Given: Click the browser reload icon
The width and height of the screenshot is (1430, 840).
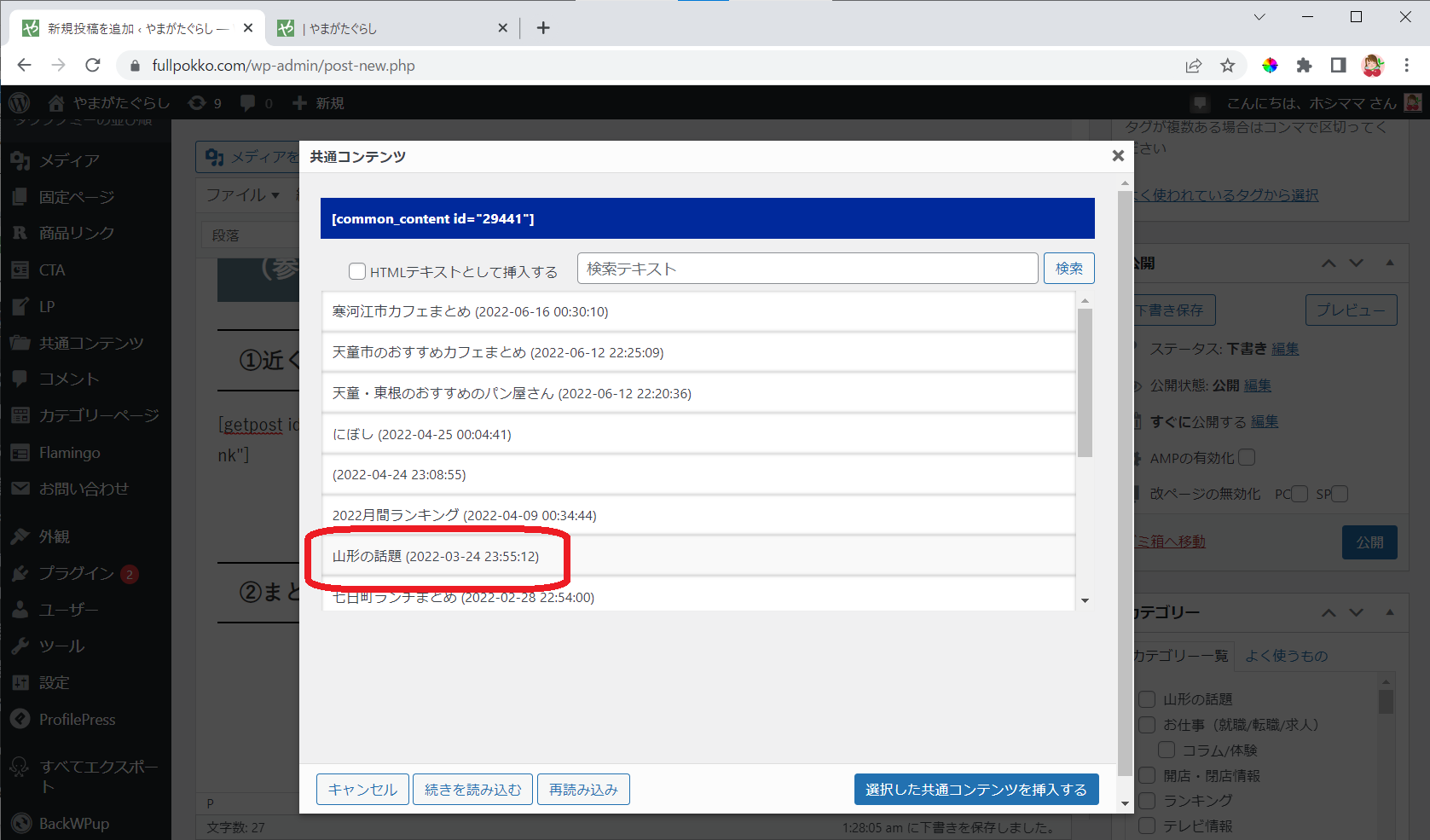Looking at the screenshot, I should [x=93, y=66].
